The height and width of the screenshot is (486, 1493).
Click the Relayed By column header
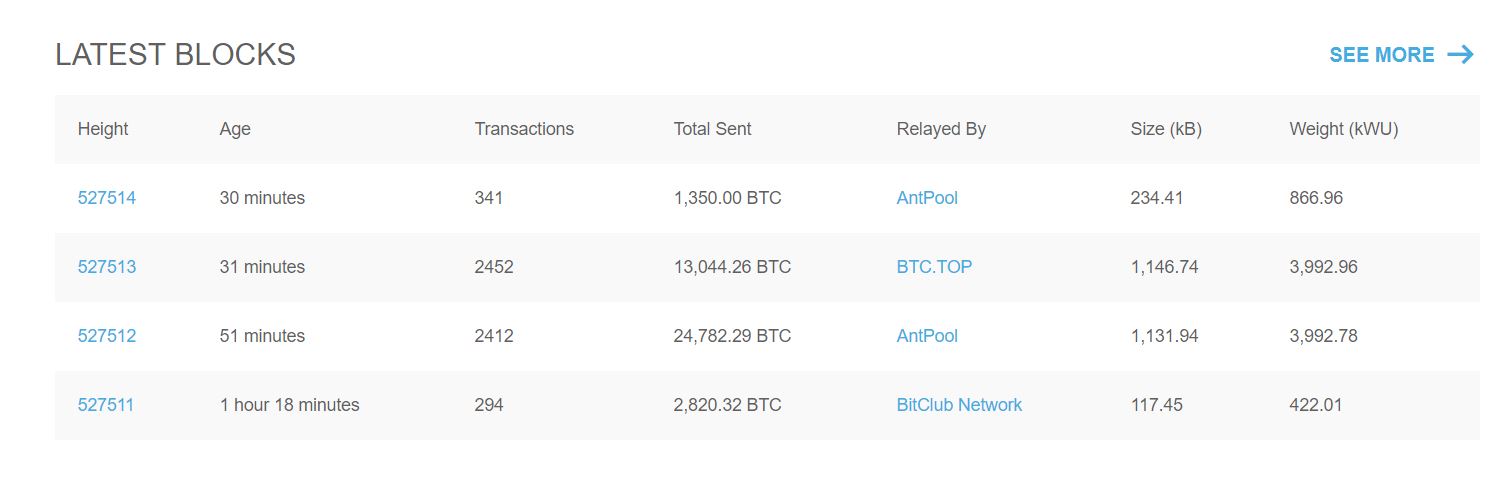point(941,129)
